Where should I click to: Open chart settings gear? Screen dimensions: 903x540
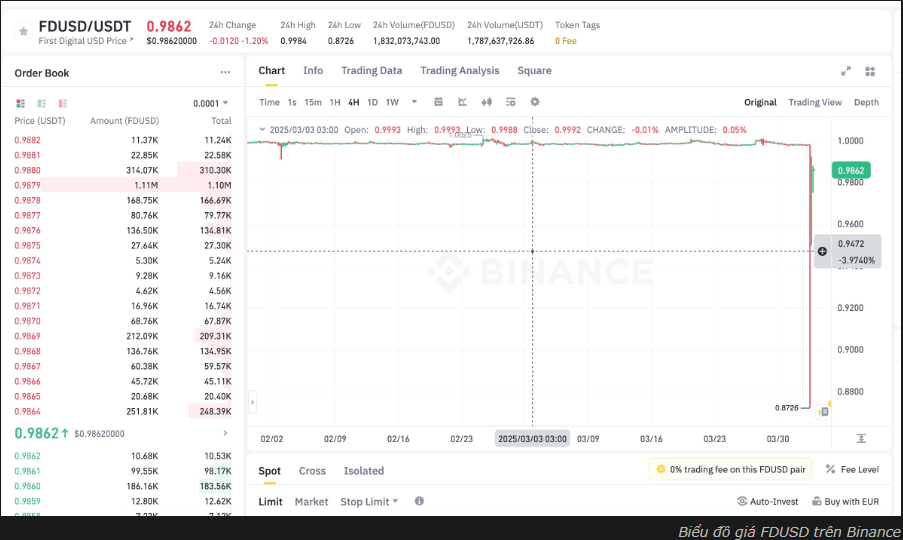535,102
